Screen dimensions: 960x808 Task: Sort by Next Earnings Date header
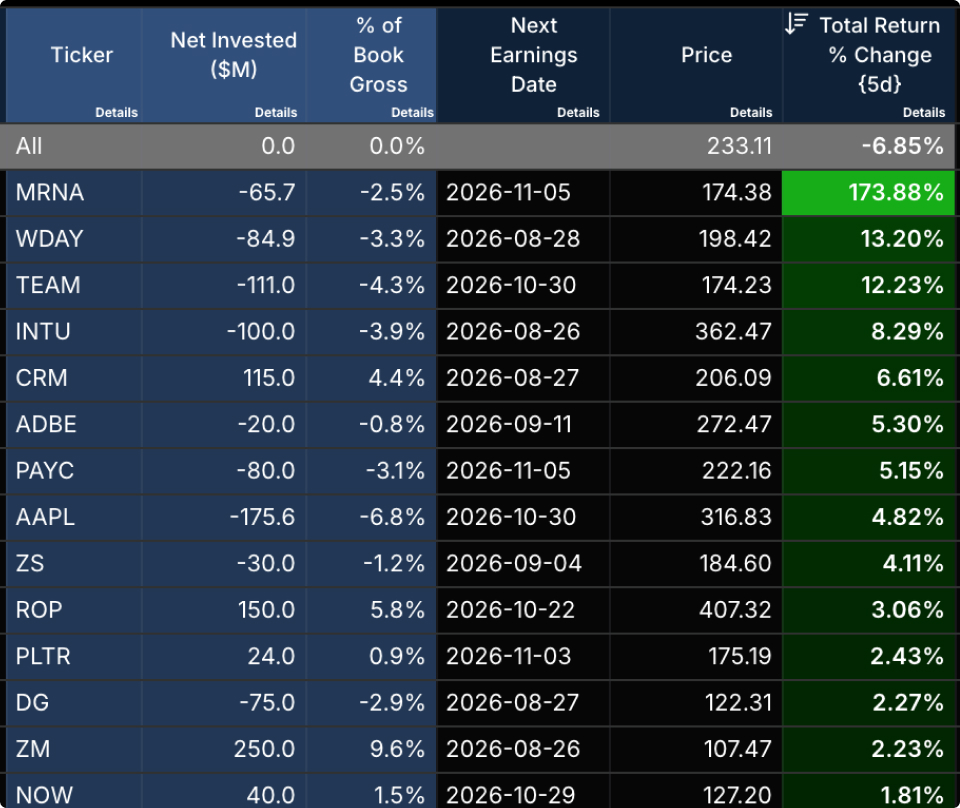534,55
